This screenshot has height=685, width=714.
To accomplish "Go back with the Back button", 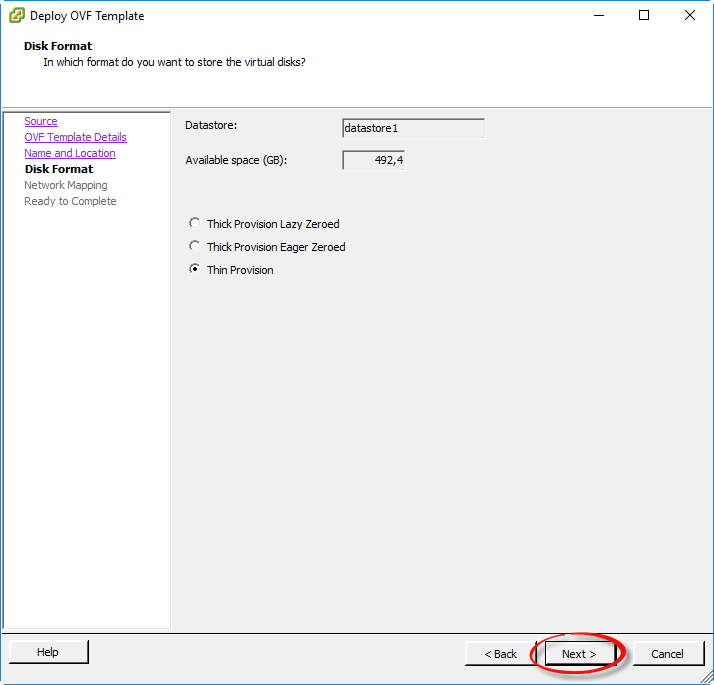I will [x=500, y=654].
